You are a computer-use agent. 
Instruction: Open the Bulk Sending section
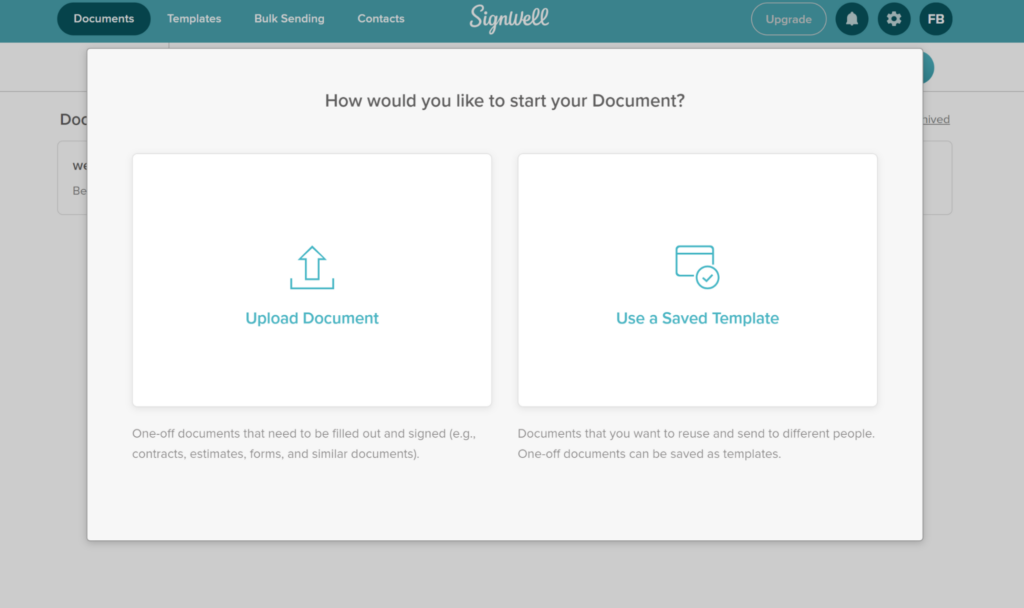click(289, 18)
